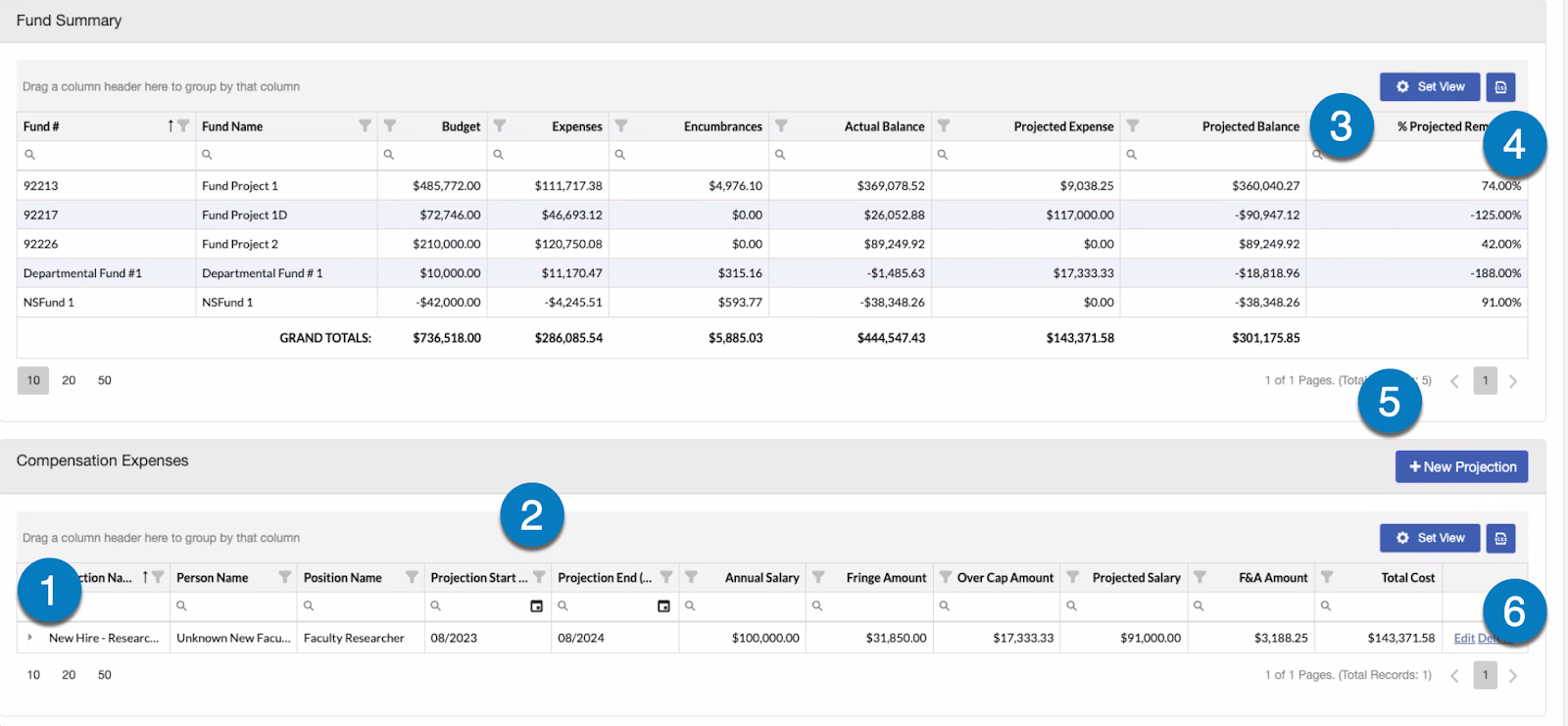Click the Actual Balance filter funnel icon
1568x726 pixels.
click(781, 126)
